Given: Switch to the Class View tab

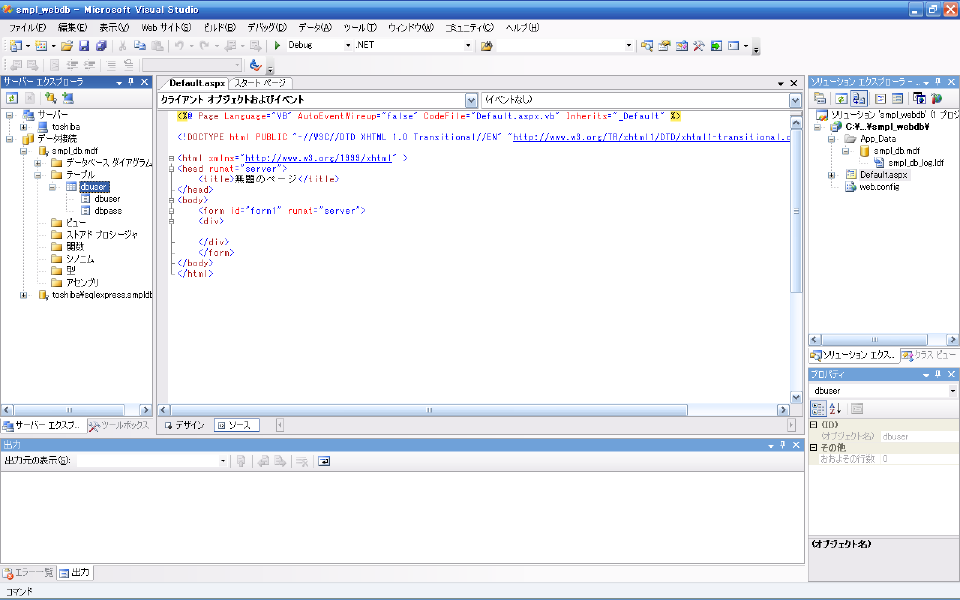Looking at the screenshot, I should point(929,354).
